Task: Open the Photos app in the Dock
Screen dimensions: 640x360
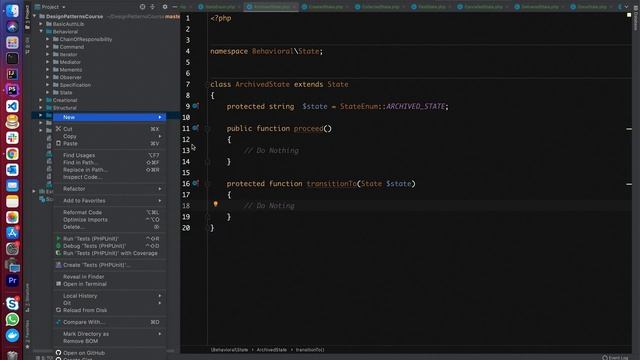Action: (x=12, y=217)
